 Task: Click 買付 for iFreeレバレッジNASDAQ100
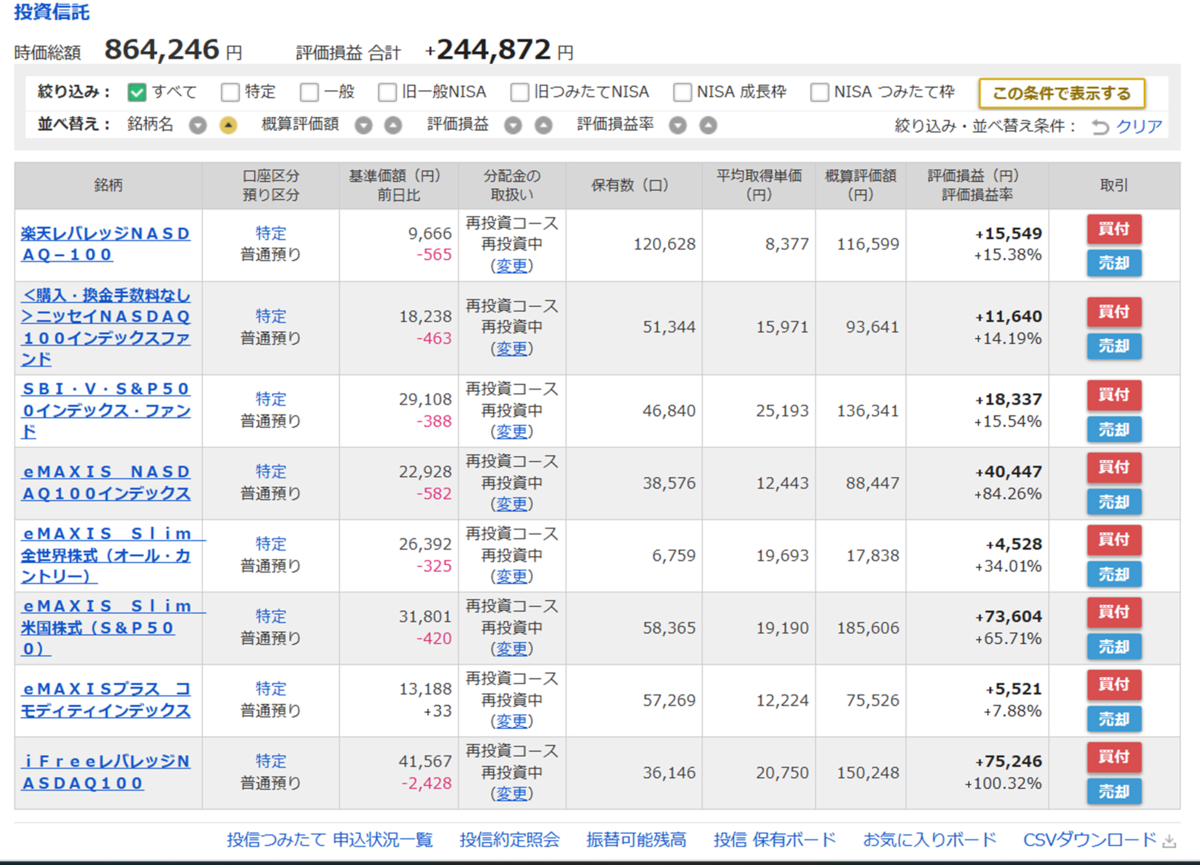pyautogui.click(x=1114, y=757)
